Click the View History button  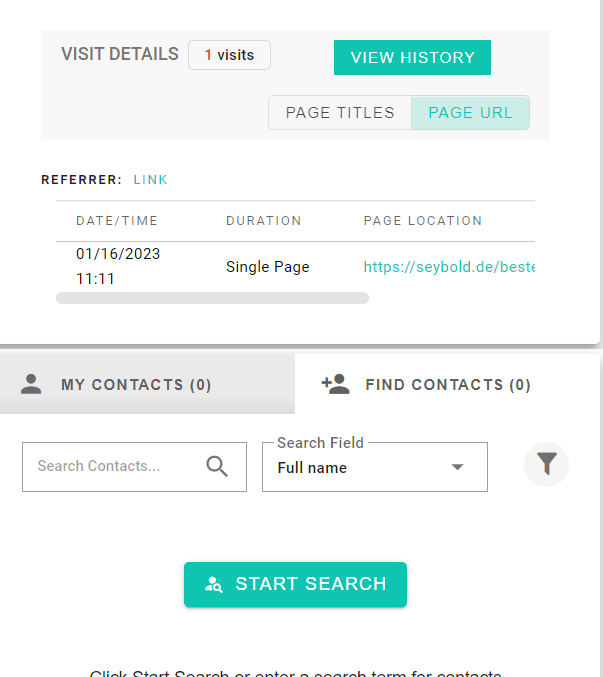coord(412,57)
